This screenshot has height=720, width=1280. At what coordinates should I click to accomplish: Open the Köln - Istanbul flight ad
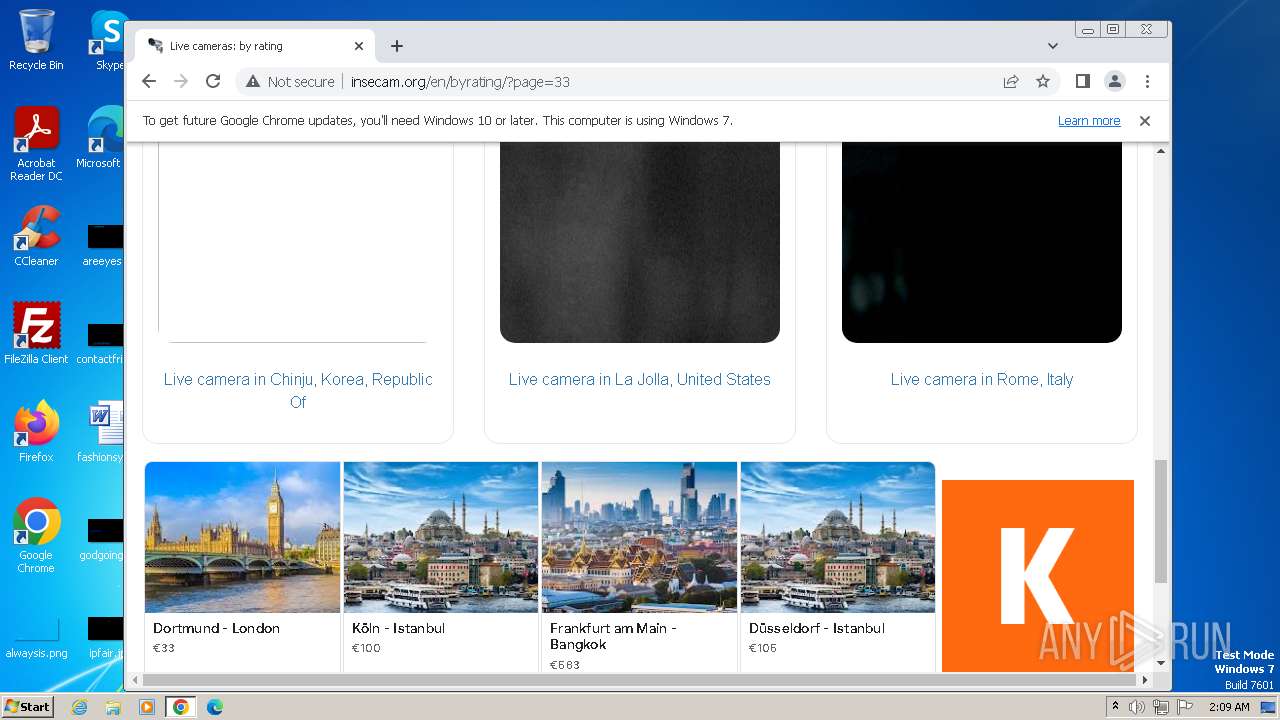point(441,565)
